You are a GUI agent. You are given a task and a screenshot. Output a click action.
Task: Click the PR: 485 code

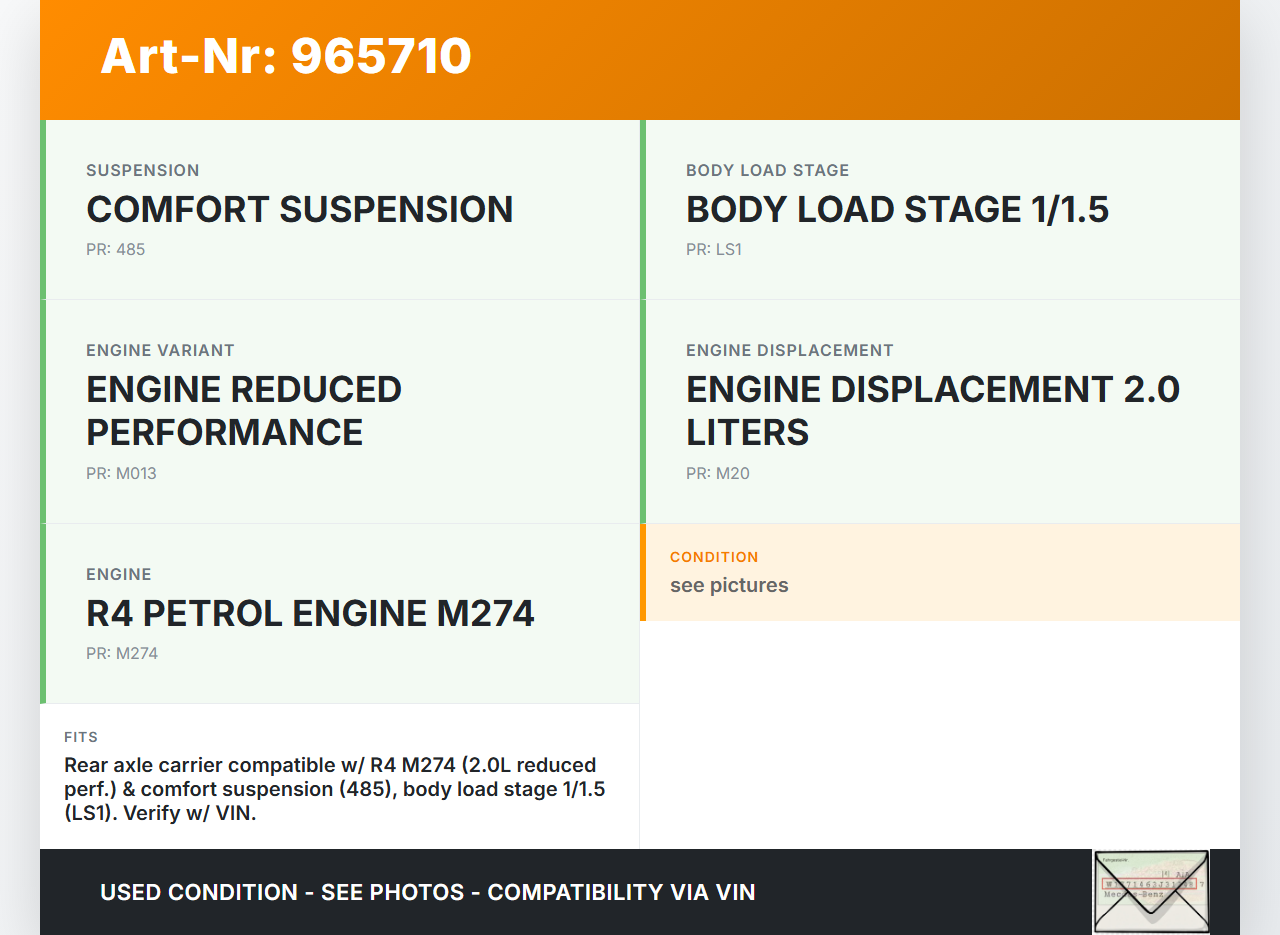[x=115, y=249]
